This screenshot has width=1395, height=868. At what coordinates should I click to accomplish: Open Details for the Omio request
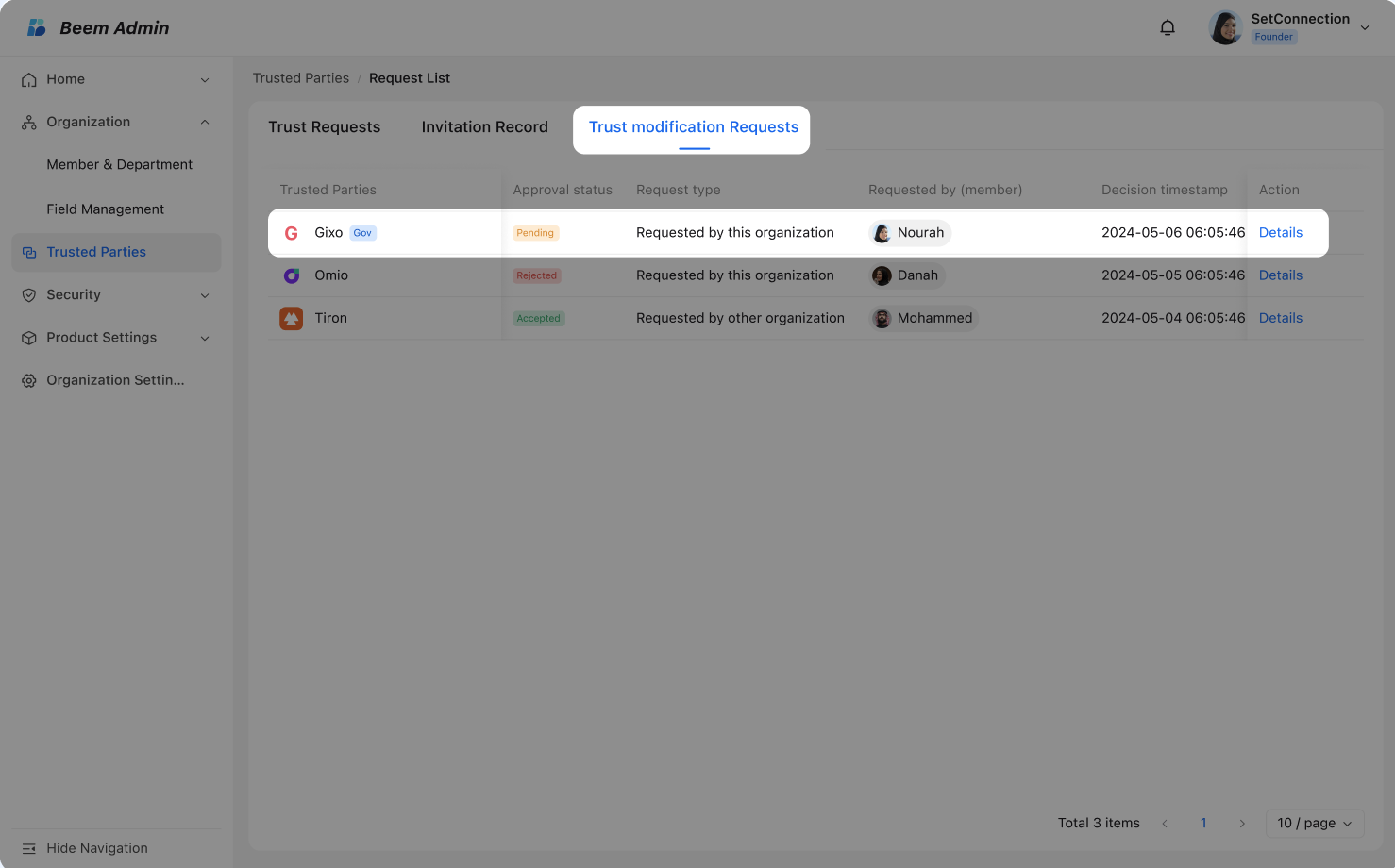(x=1280, y=275)
